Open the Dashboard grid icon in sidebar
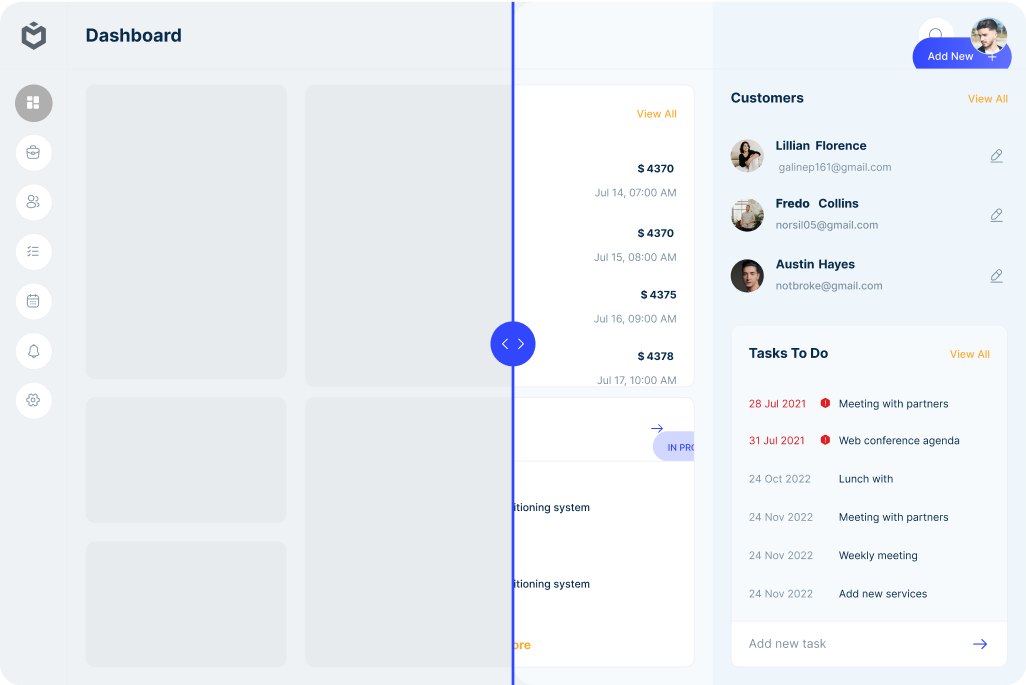 34,103
